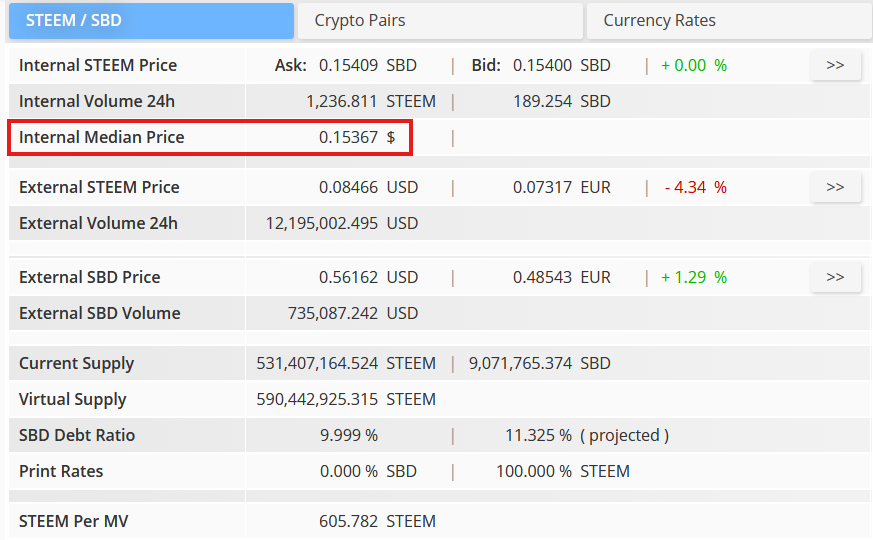Image resolution: width=873 pixels, height=540 pixels.
Task: Select the 0.15367 median price value
Action: point(348,138)
